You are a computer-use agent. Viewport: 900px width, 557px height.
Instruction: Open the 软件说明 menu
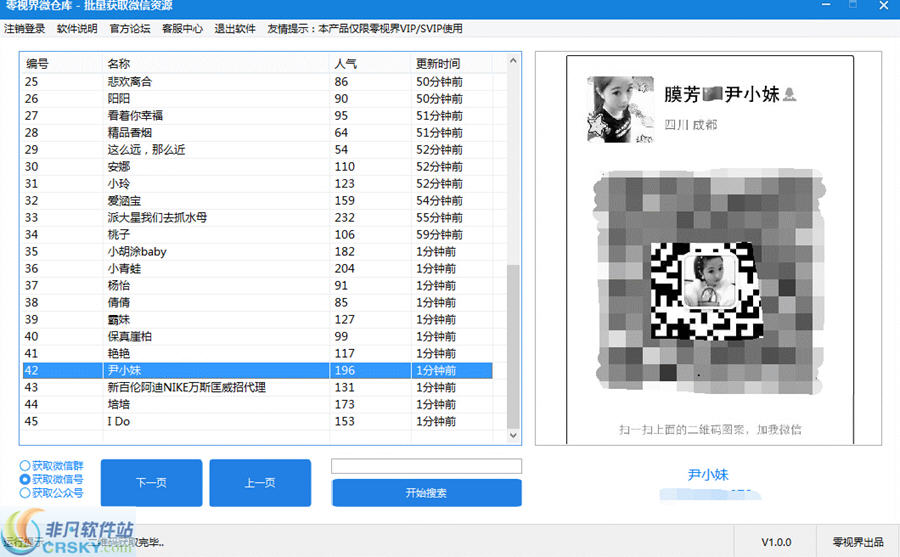pyautogui.click(x=77, y=29)
